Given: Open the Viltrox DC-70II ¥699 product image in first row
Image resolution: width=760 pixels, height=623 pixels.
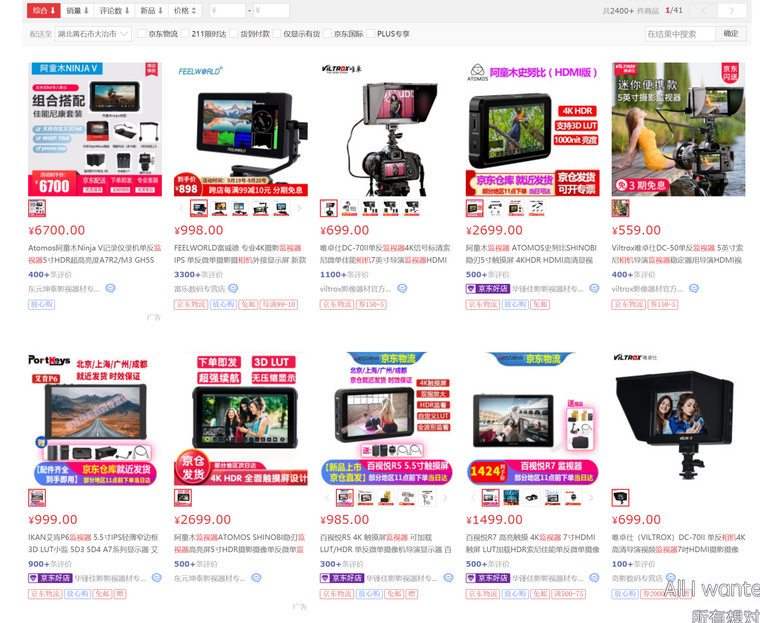Looking at the screenshot, I should point(387,129).
